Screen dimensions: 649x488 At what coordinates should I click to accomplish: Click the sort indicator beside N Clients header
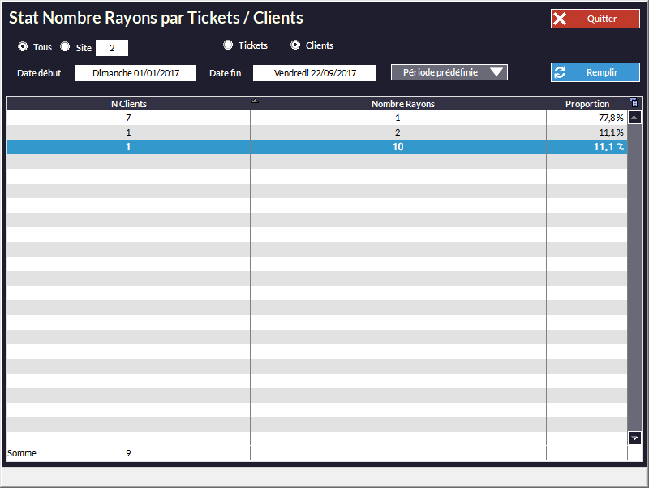[254, 102]
